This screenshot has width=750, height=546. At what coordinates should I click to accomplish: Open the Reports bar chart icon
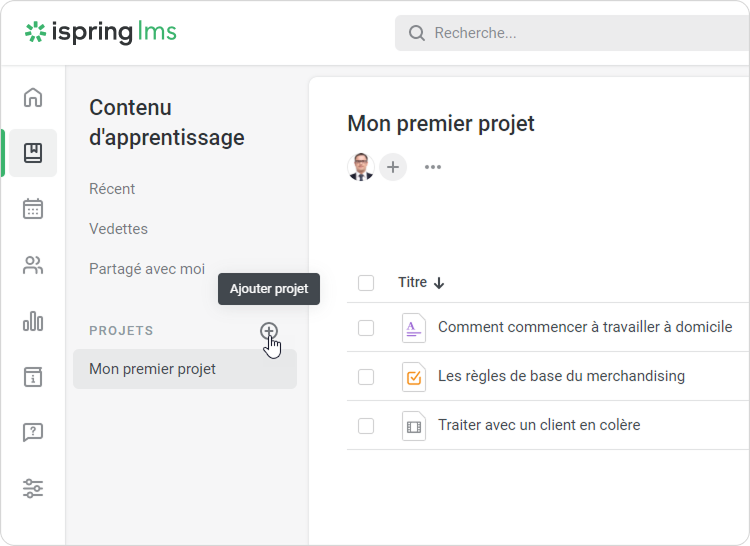pos(33,321)
